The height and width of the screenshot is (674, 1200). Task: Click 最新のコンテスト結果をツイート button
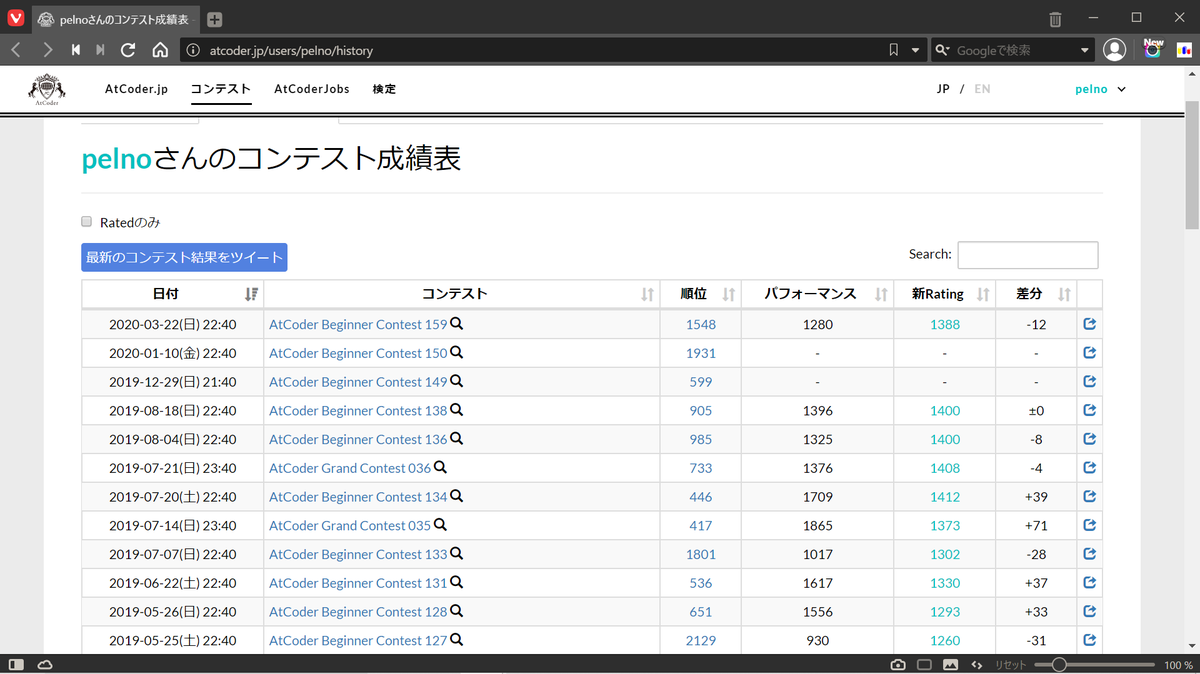pos(184,257)
